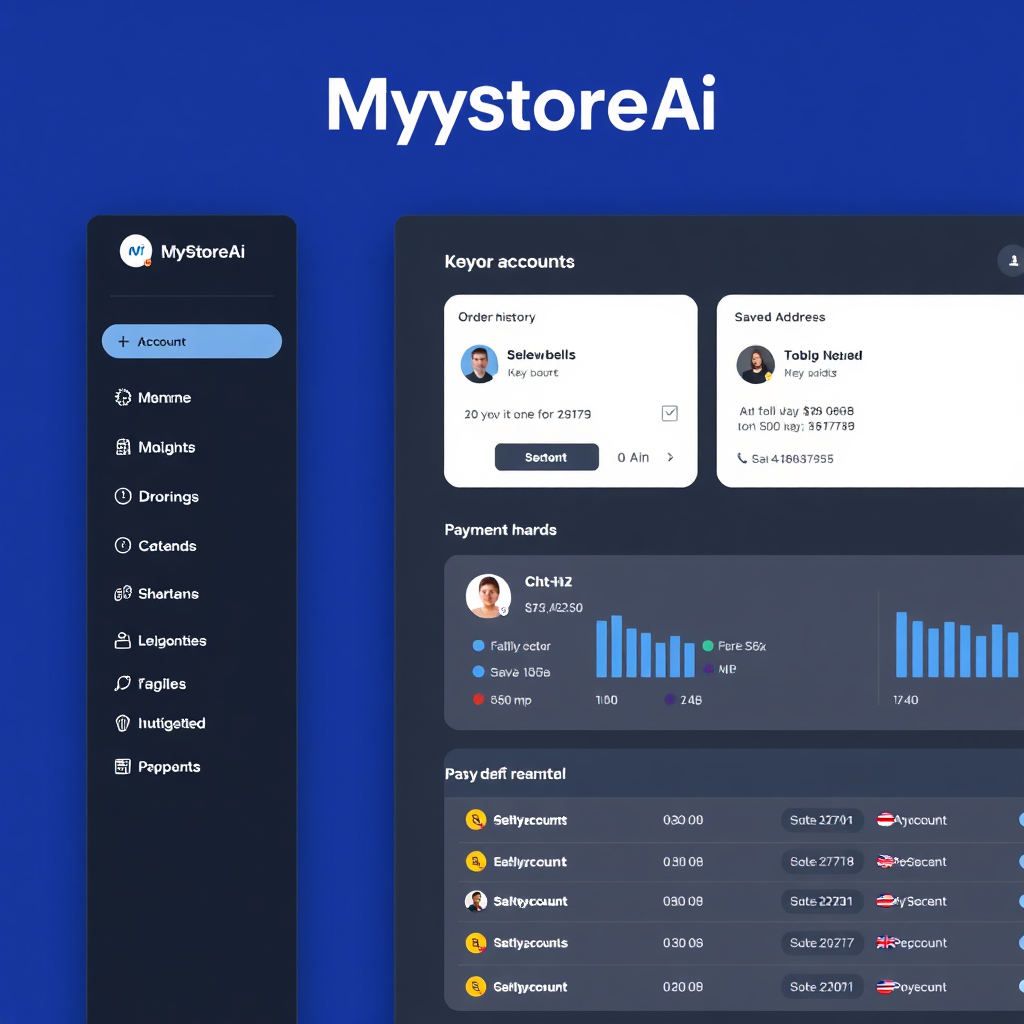This screenshot has width=1024, height=1024.
Task: Open the Inutigetled shield icon
Action: (121, 723)
